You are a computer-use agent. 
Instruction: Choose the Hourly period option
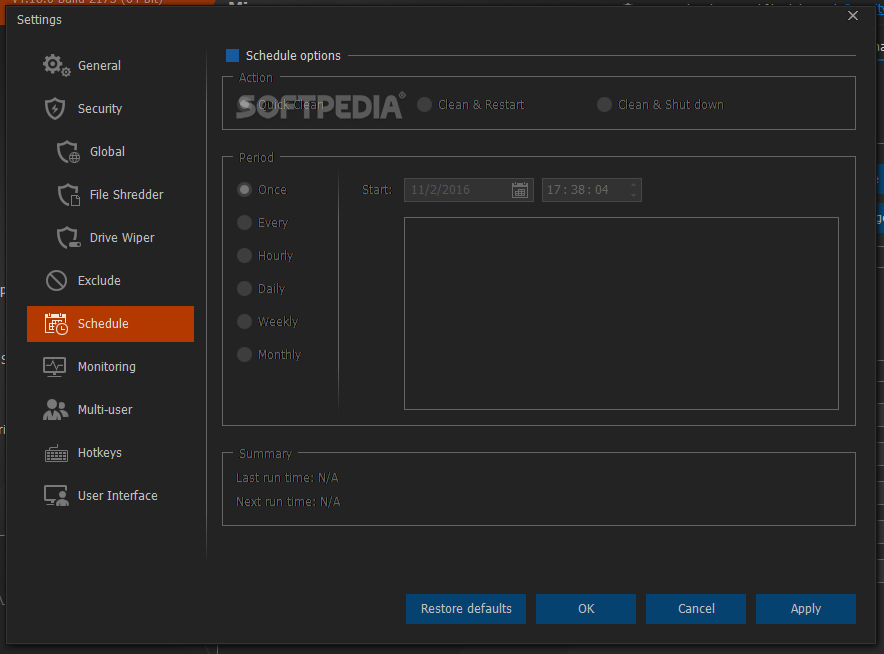(x=244, y=255)
